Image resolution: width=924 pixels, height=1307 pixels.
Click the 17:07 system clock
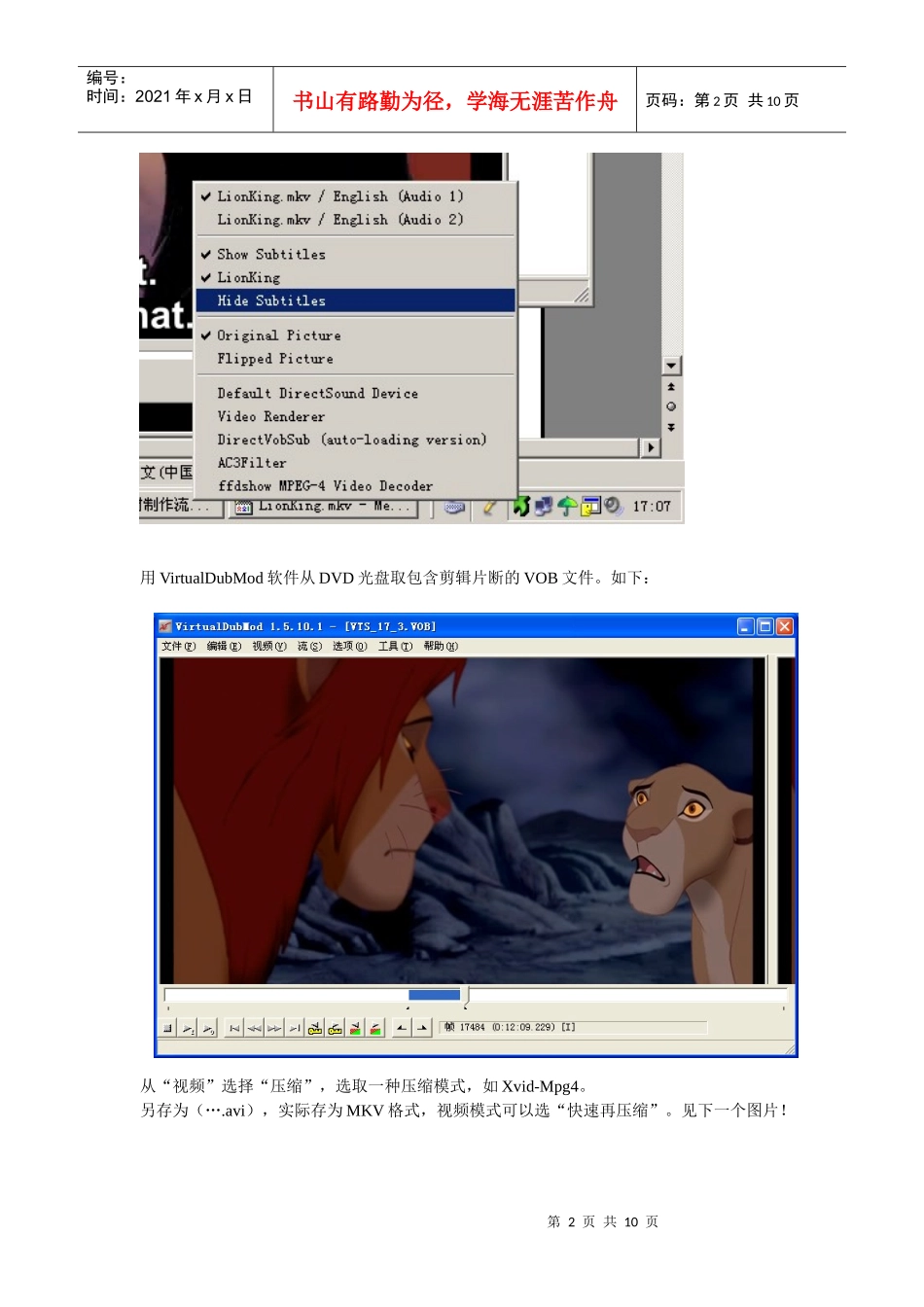(652, 507)
